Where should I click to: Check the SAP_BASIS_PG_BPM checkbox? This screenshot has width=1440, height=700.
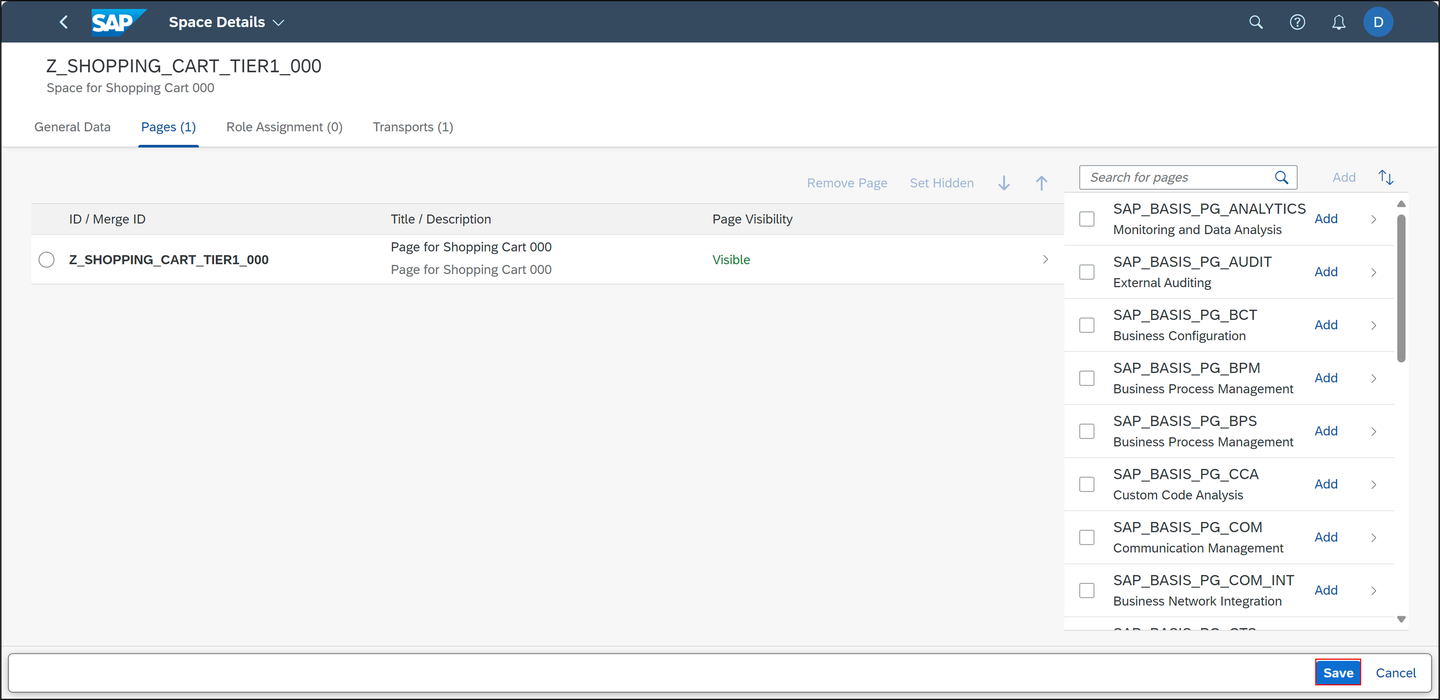click(1087, 378)
